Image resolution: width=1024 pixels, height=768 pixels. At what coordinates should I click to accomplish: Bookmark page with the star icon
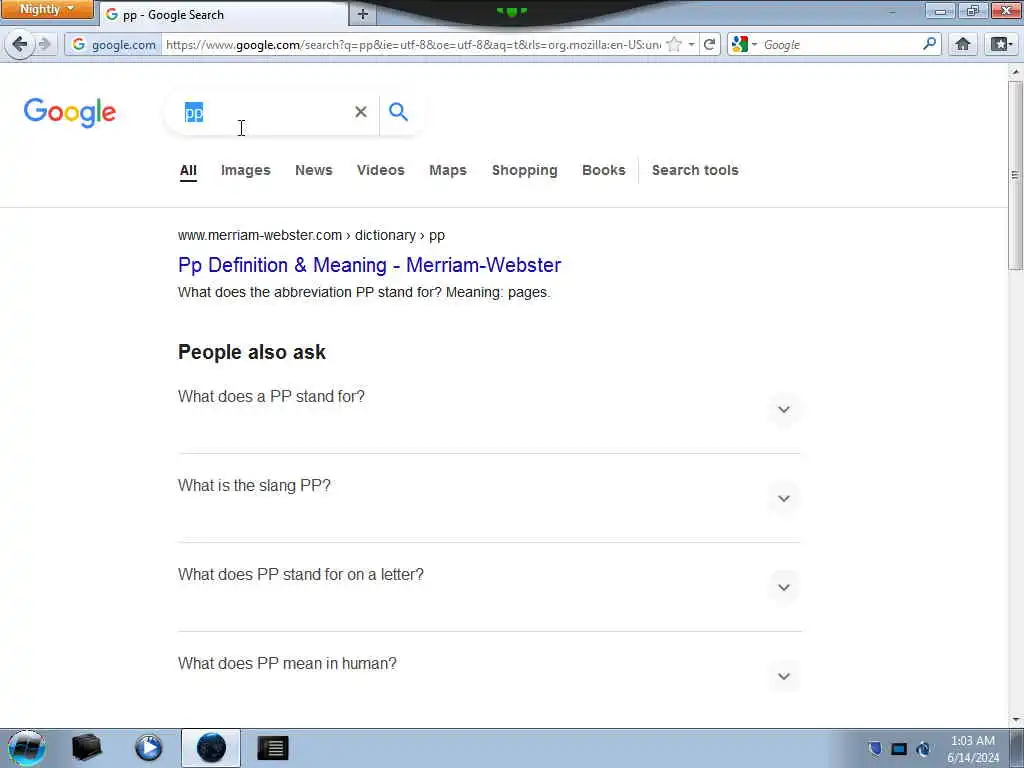(675, 44)
